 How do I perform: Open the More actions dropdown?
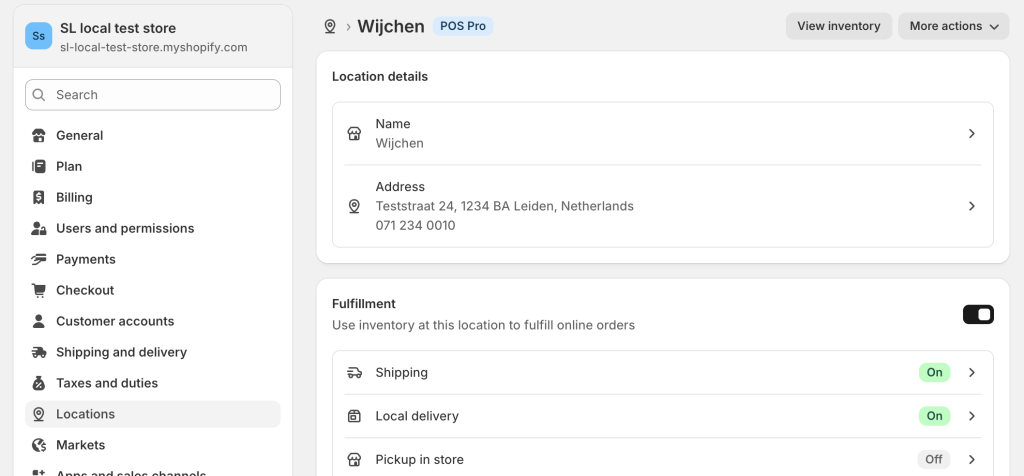pyautogui.click(x=953, y=26)
